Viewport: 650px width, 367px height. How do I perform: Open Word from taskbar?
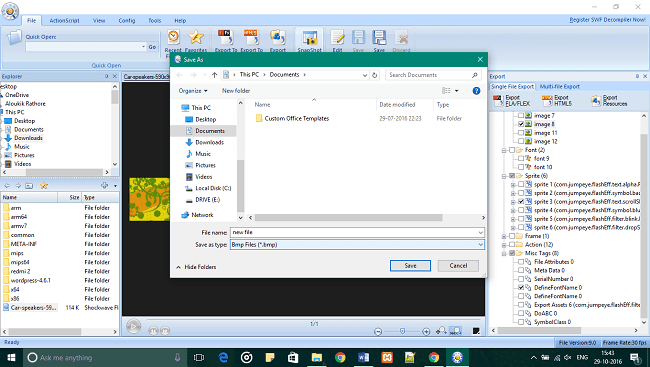point(364,357)
